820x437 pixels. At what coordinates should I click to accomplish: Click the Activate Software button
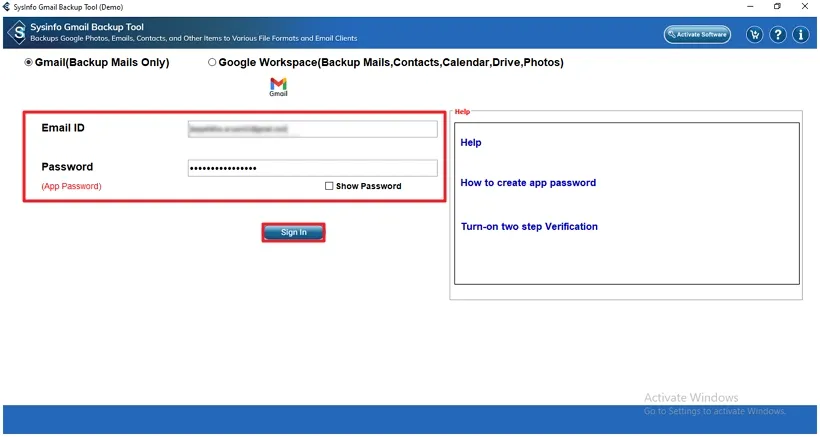tap(697, 34)
